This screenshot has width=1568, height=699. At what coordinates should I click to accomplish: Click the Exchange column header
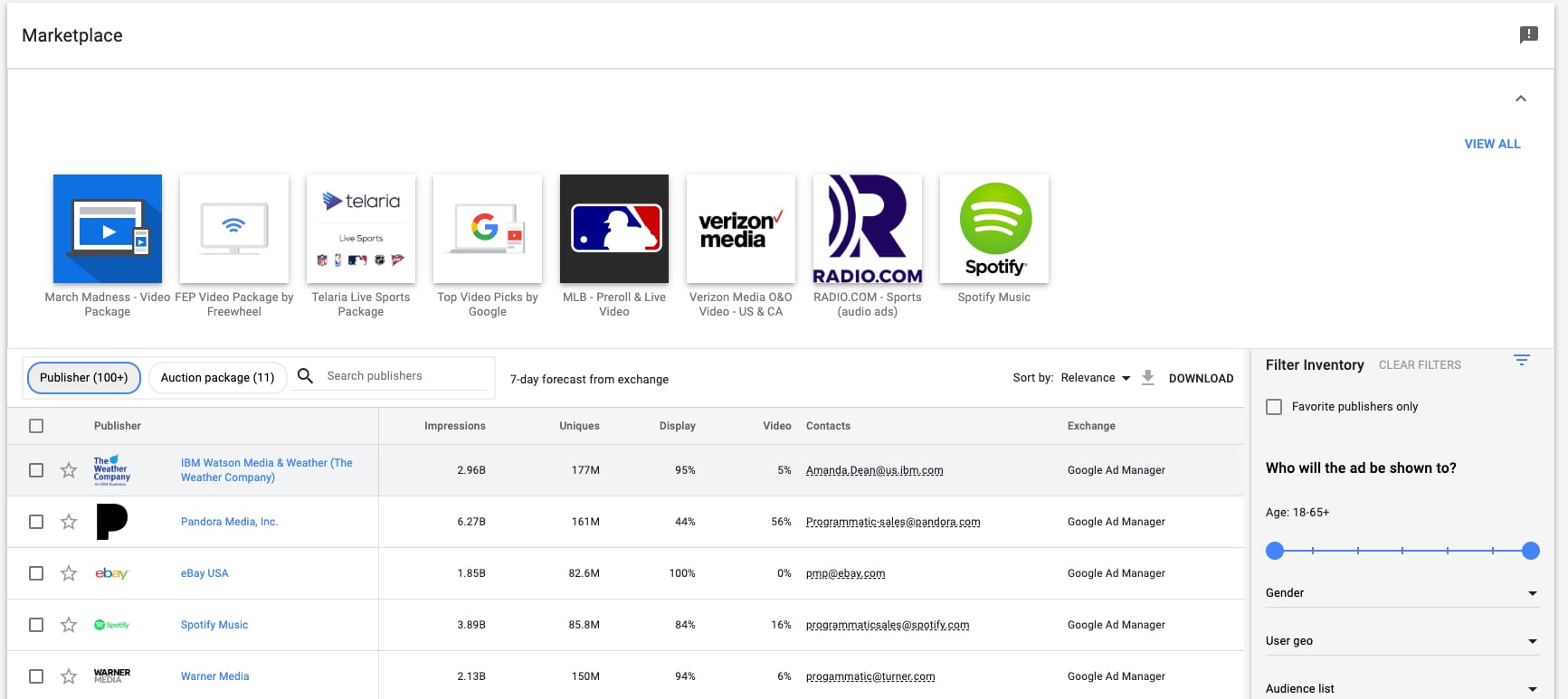coord(1091,426)
